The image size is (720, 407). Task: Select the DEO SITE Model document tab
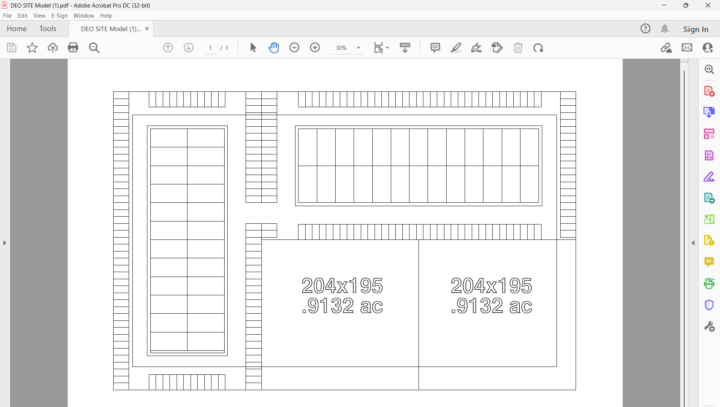(111, 28)
